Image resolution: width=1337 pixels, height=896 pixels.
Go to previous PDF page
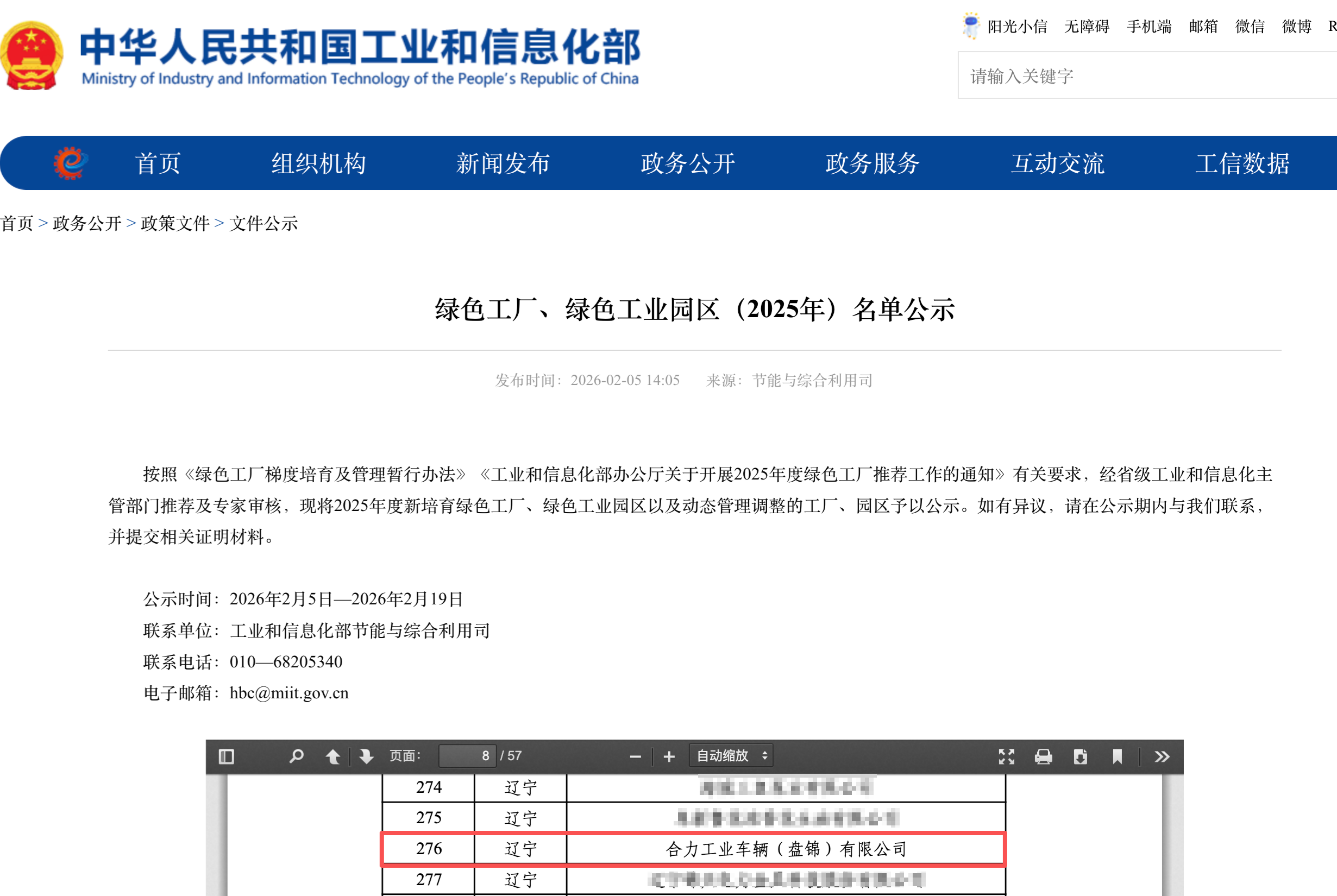pyautogui.click(x=334, y=755)
